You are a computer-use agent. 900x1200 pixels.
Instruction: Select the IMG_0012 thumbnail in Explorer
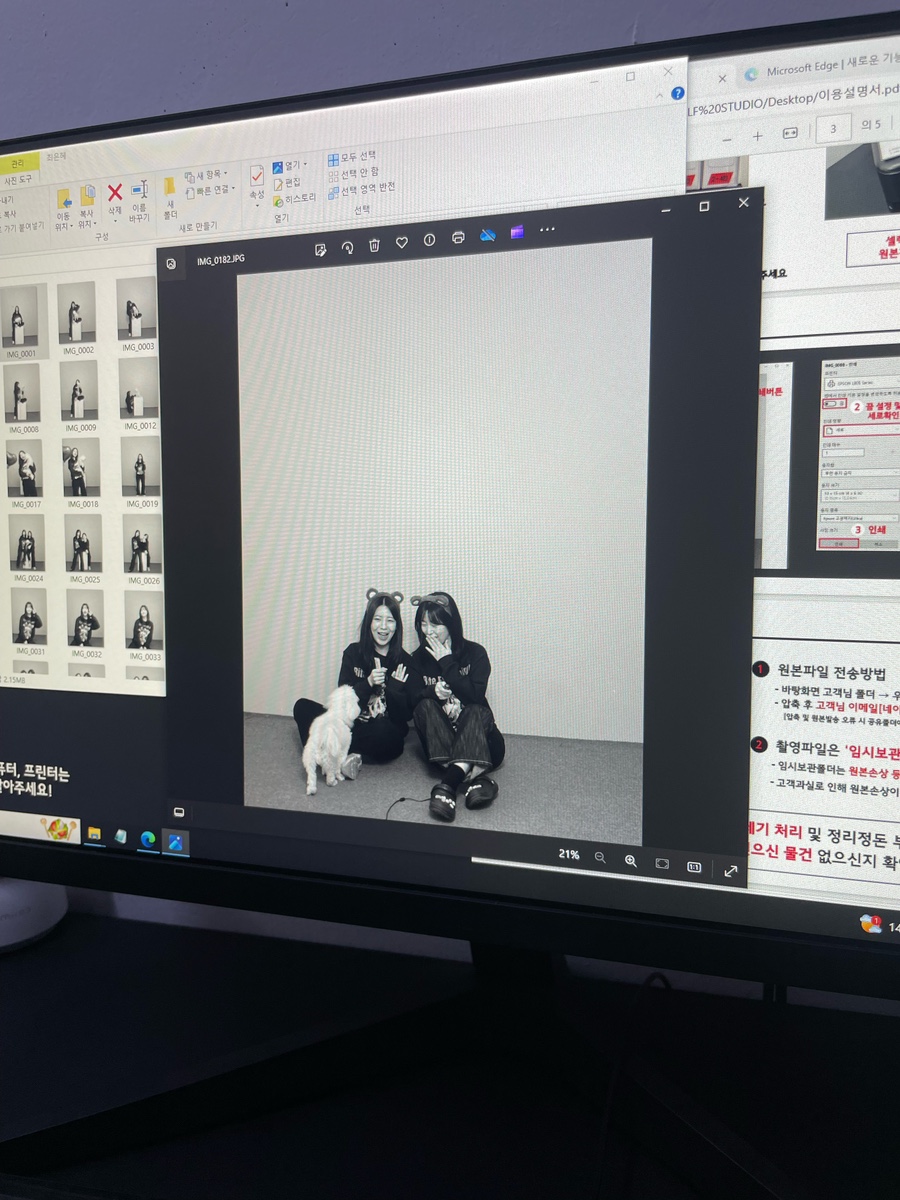140,393
